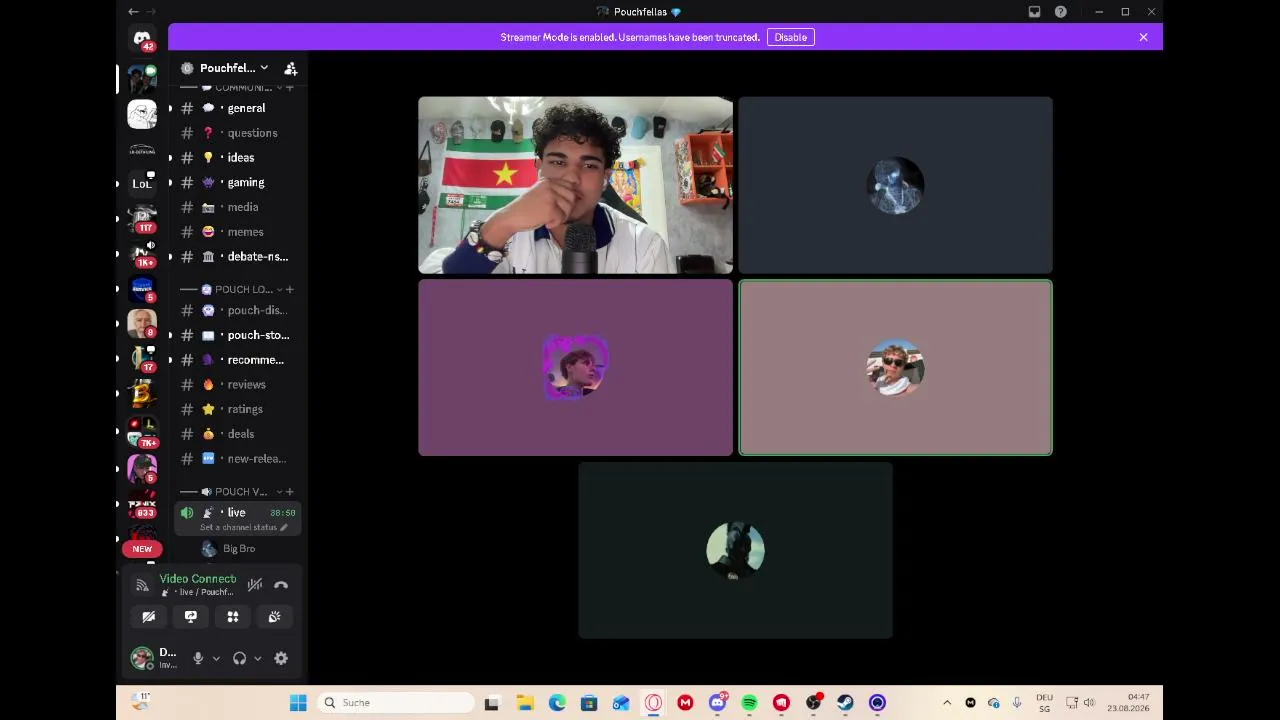
Task: Open the ideas channel
Action: click(x=236, y=157)
